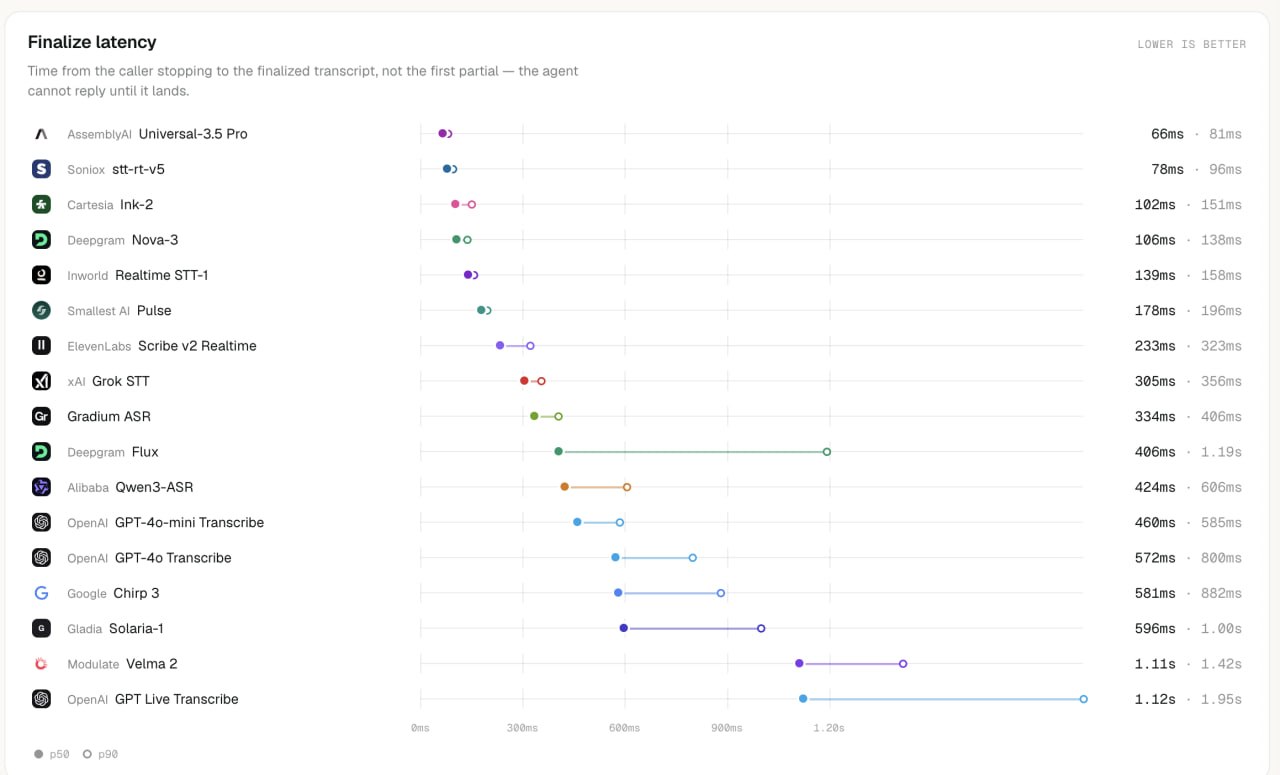Click the "Nova-3" model name
This screenshot has height=775, width=1280.
pos(155,240)
